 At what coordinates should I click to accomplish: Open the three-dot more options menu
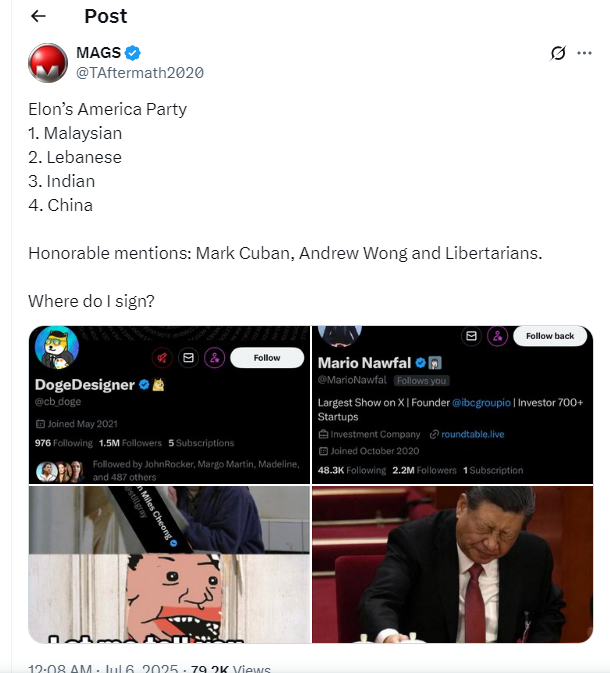tap(584, 53)
